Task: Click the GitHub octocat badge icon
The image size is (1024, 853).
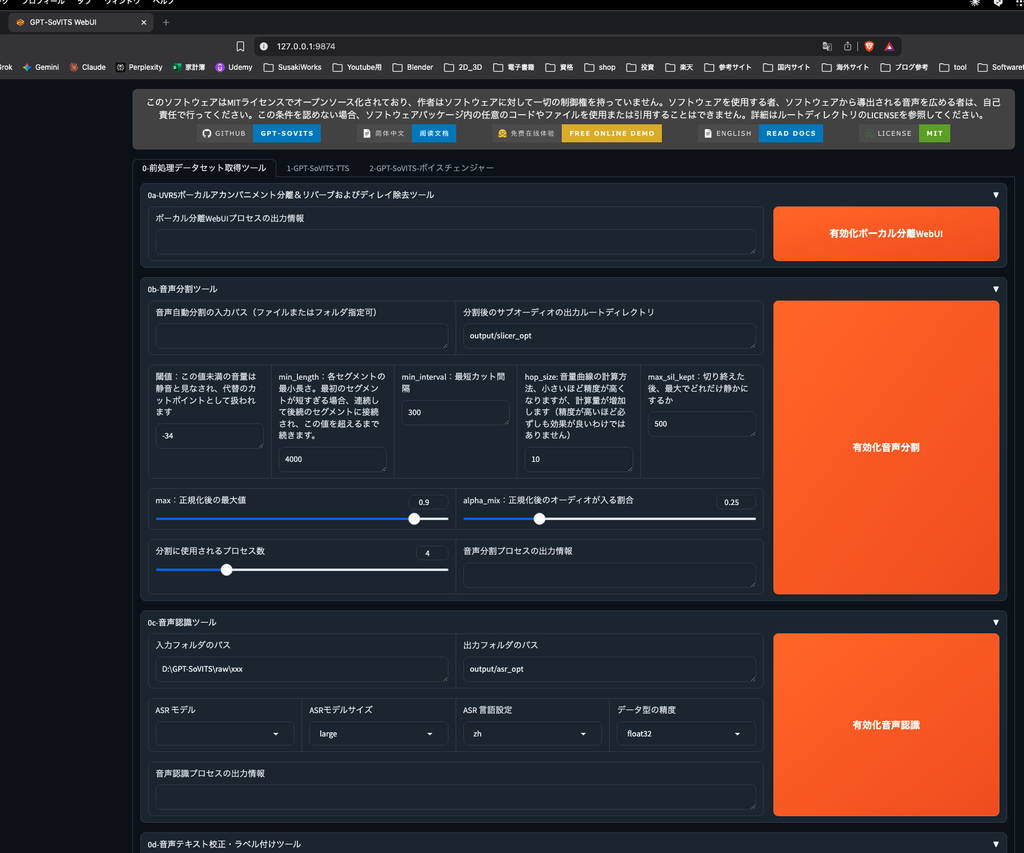Action: 207,133
